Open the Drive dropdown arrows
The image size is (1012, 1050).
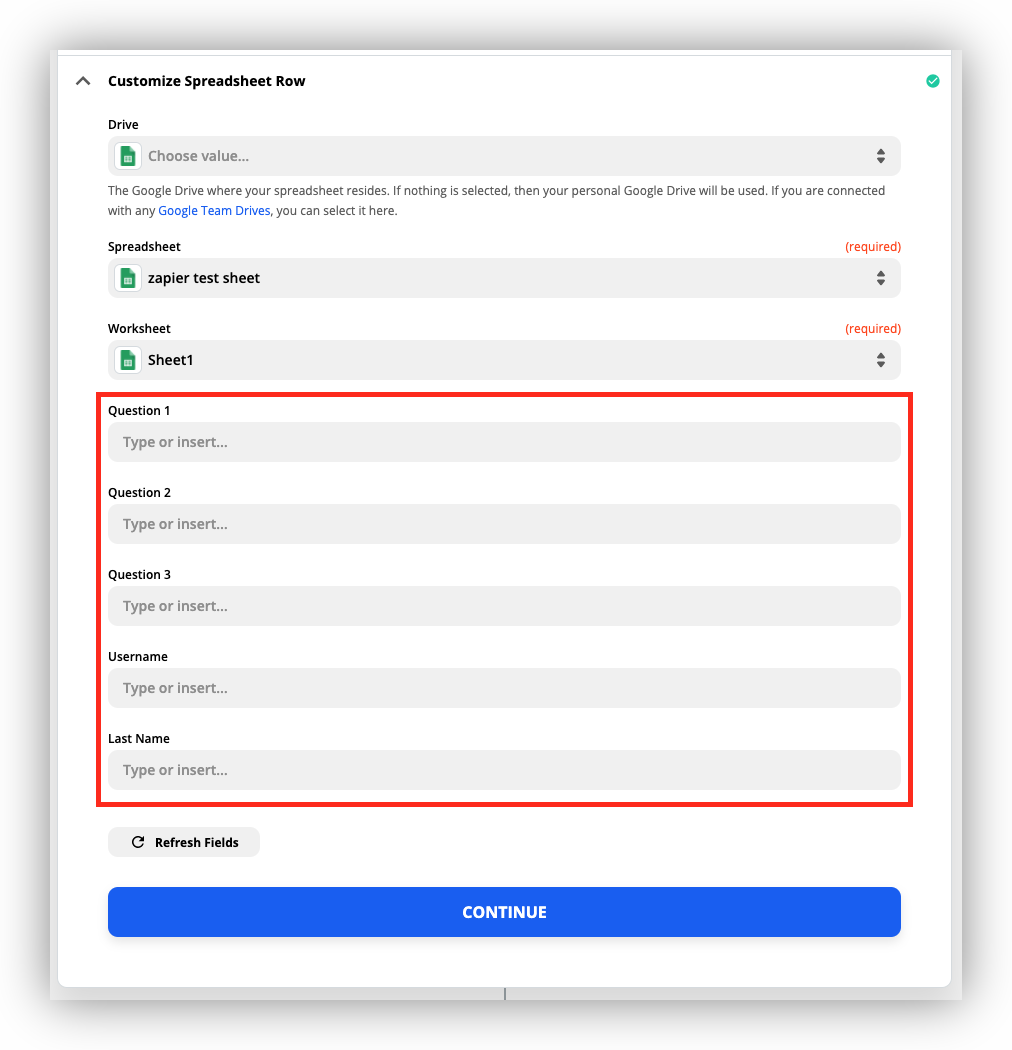point(881,156)
